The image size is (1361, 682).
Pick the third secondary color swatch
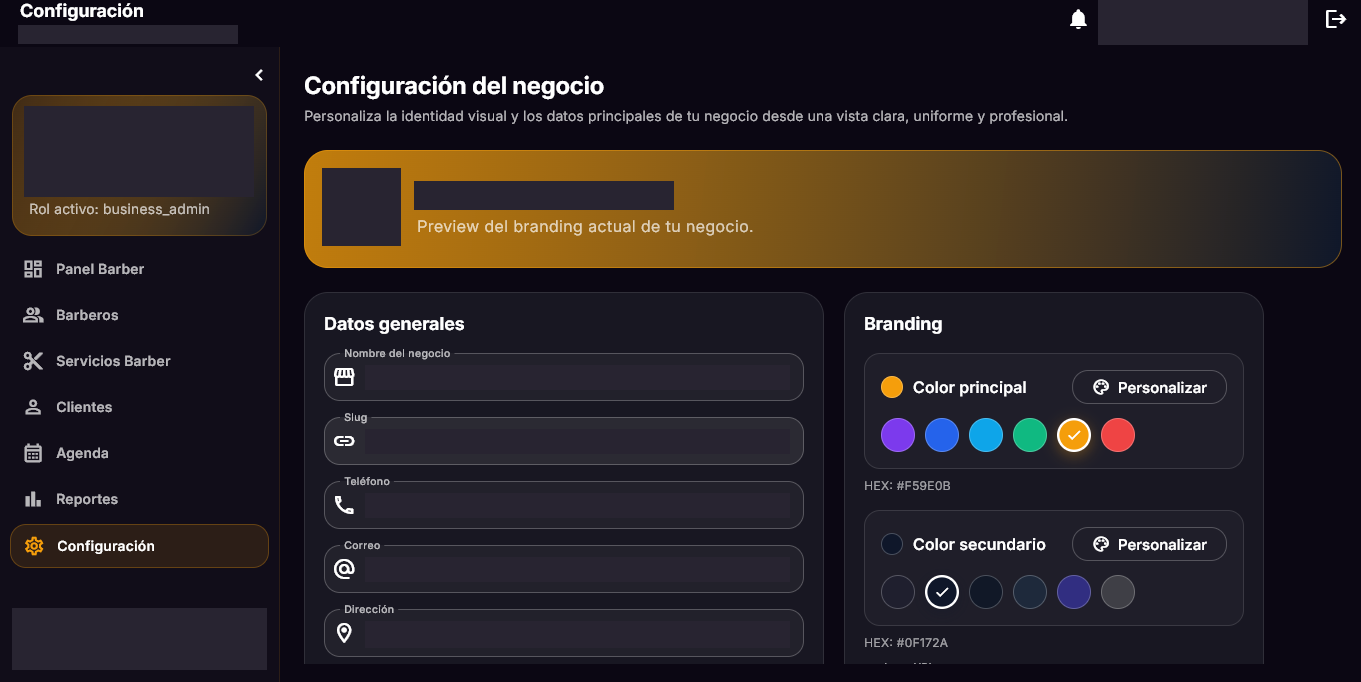(x=986, y=592)
